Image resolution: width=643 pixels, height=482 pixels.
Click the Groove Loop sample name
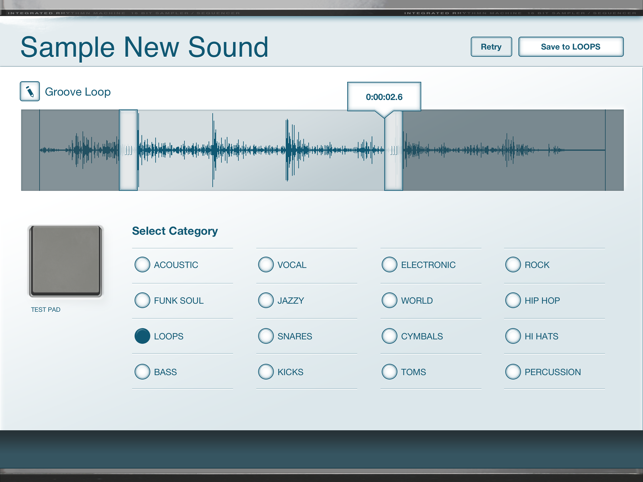78,92
